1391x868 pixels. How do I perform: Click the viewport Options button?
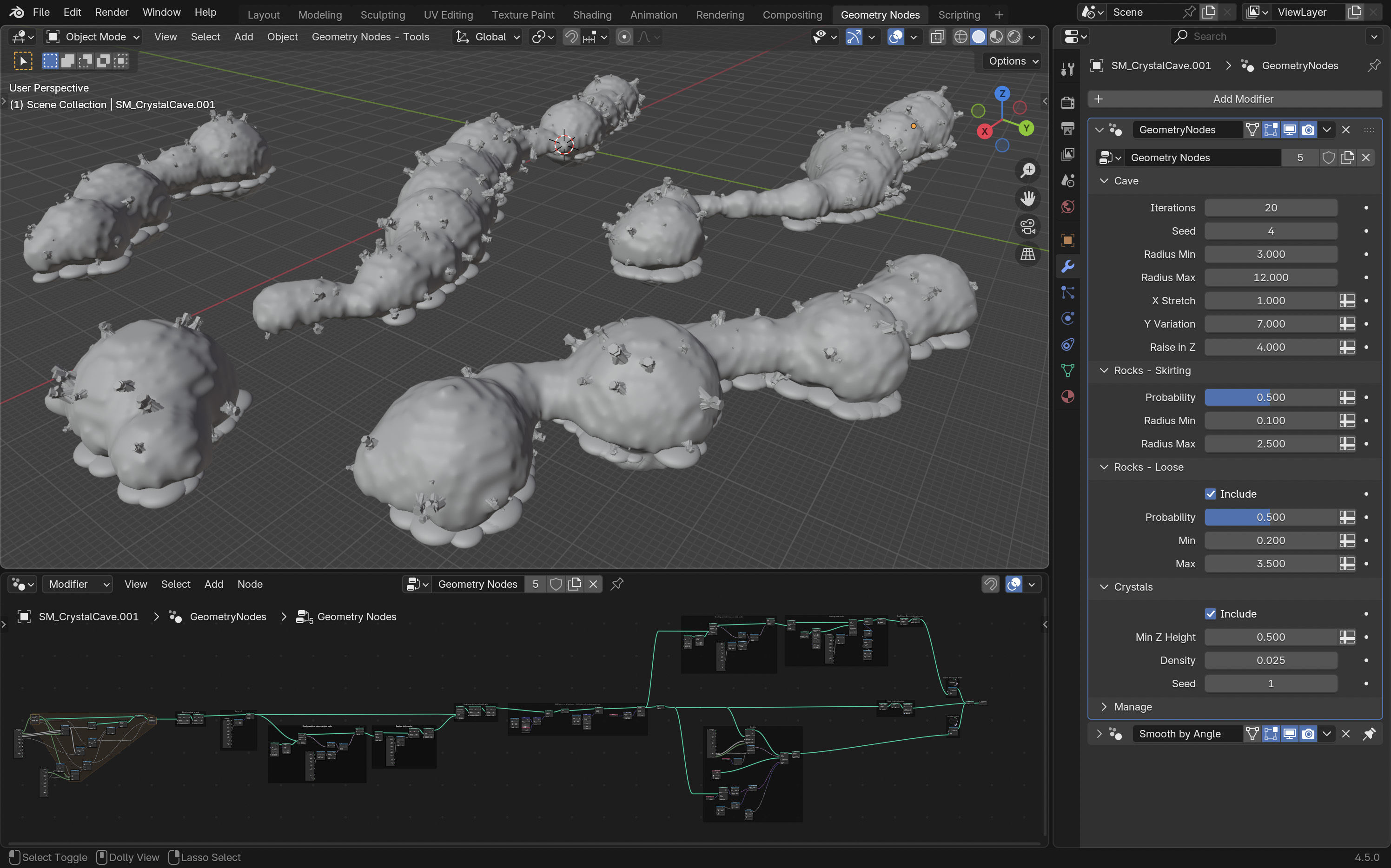[x=1013, y=61]
